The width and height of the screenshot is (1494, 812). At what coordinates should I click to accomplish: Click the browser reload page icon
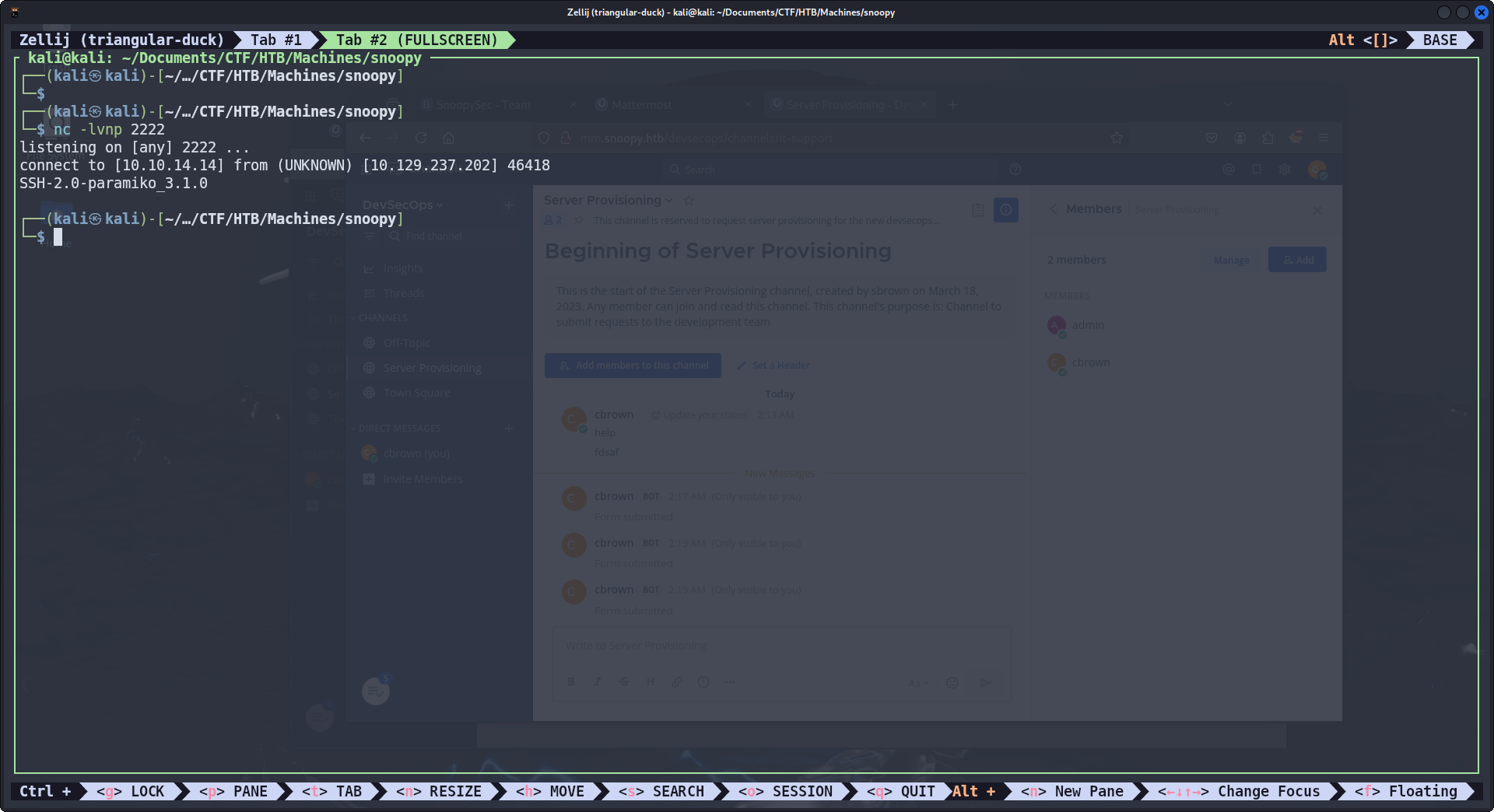[421, 138]
